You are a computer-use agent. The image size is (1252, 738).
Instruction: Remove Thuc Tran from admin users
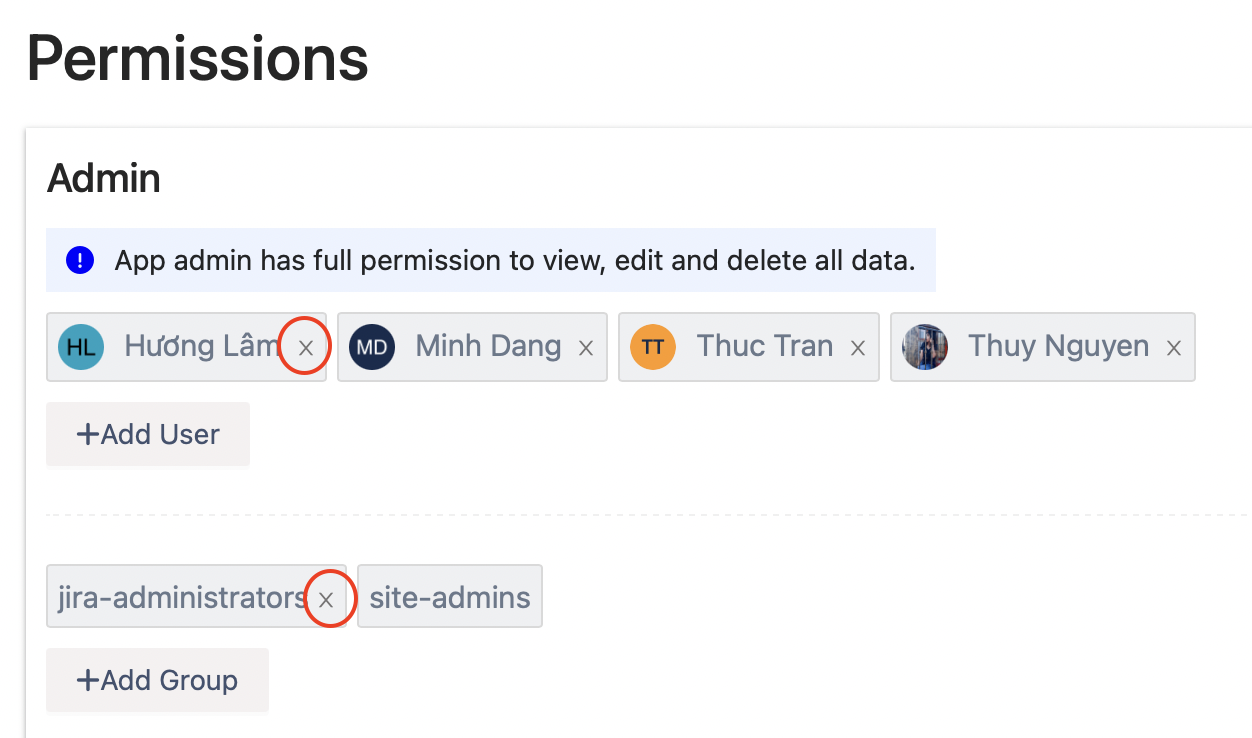pyautogui.click(x=857, y=348)
